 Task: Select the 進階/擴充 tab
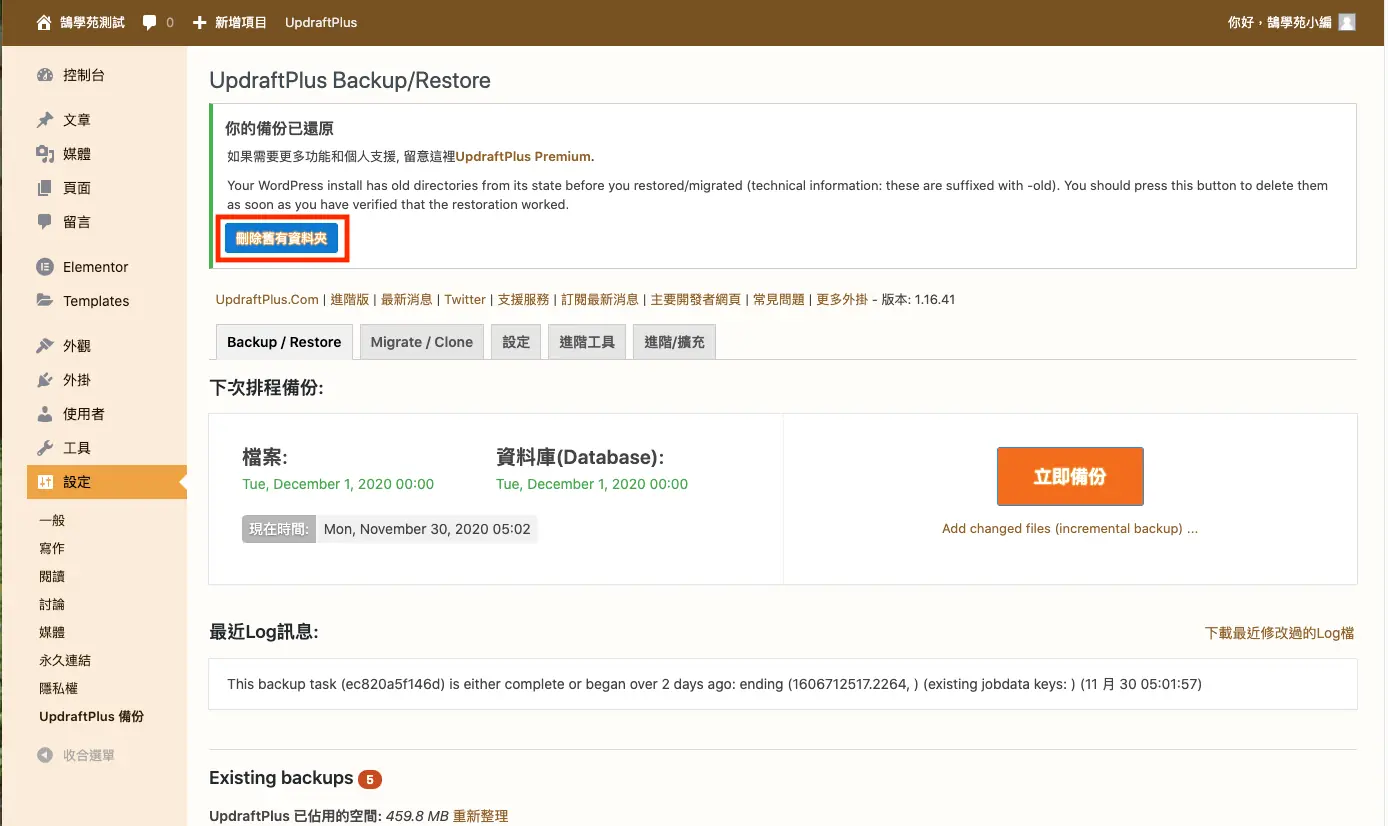pos(674,342)
